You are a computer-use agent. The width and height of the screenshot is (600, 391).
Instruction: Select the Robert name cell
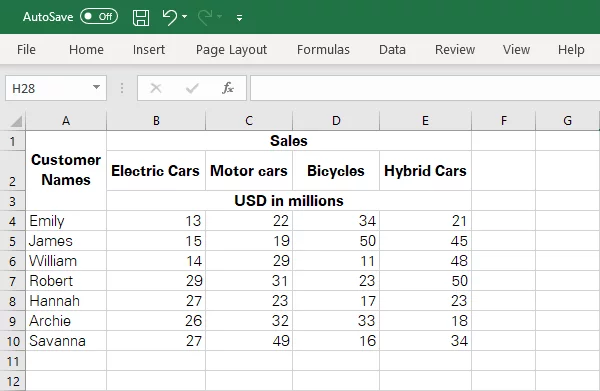66,281
